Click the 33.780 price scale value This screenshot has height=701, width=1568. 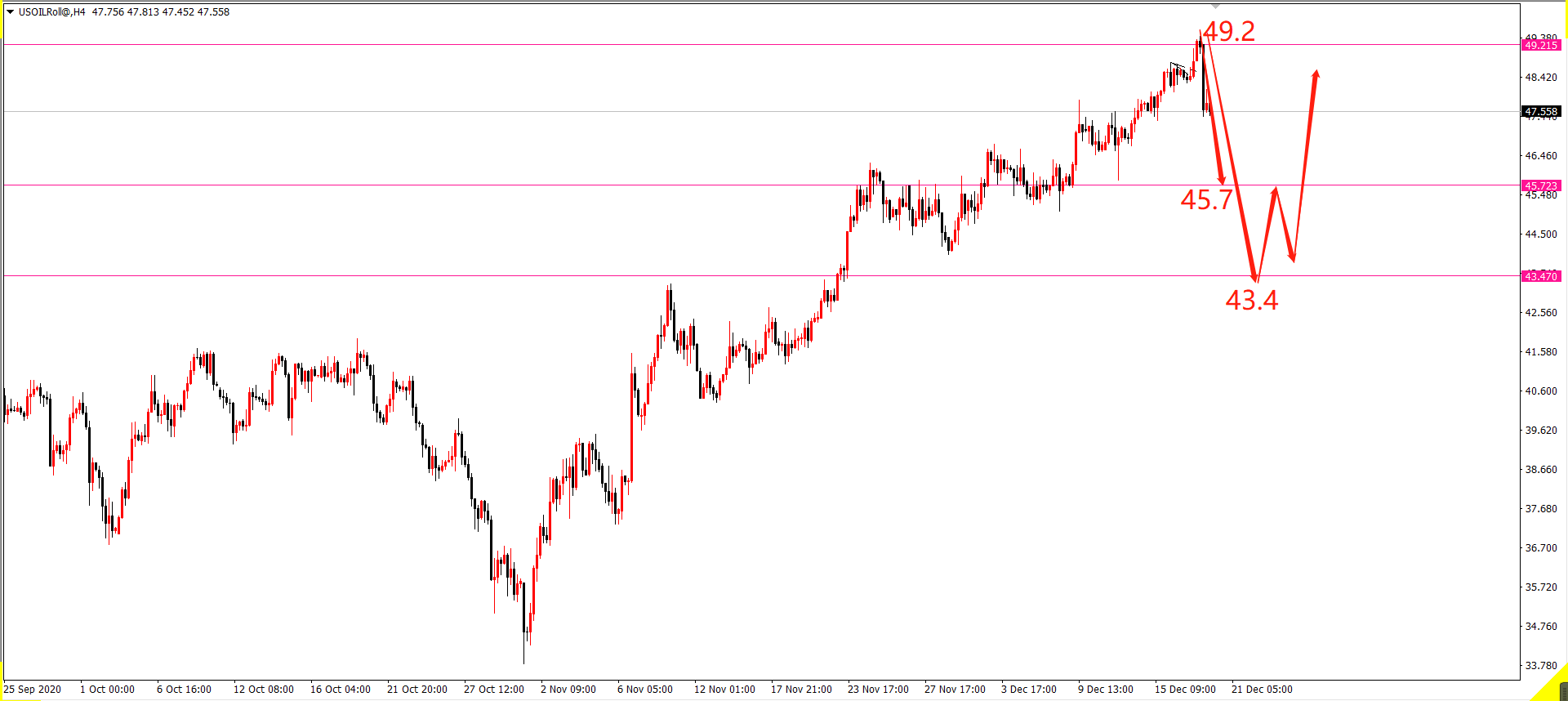pos(1541,666)
